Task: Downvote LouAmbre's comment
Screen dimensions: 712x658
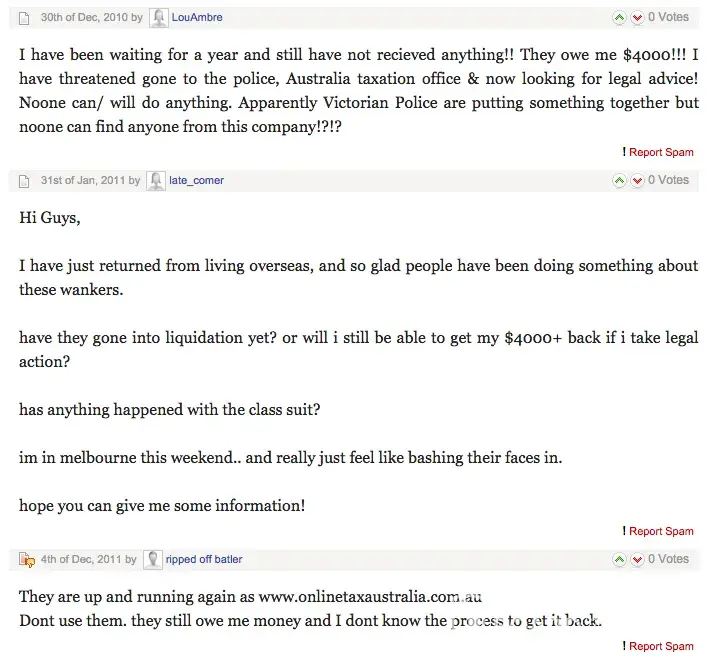Action: (x=637, y=18)
